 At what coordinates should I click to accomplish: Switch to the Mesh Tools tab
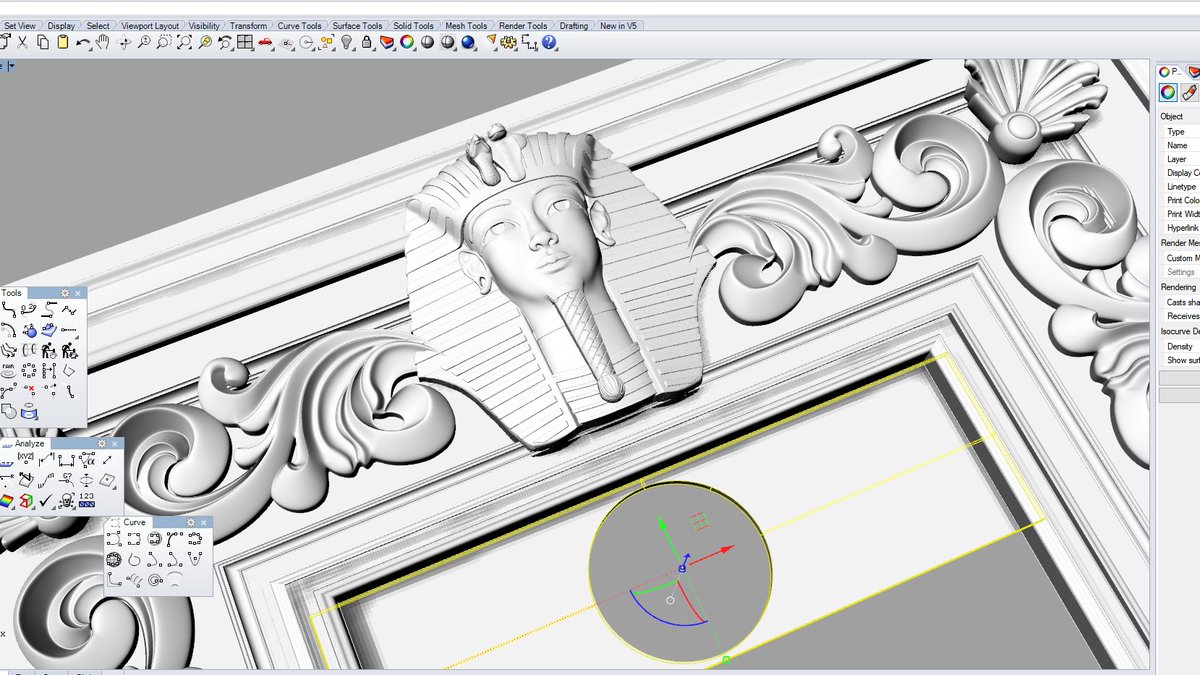[466, 25]
